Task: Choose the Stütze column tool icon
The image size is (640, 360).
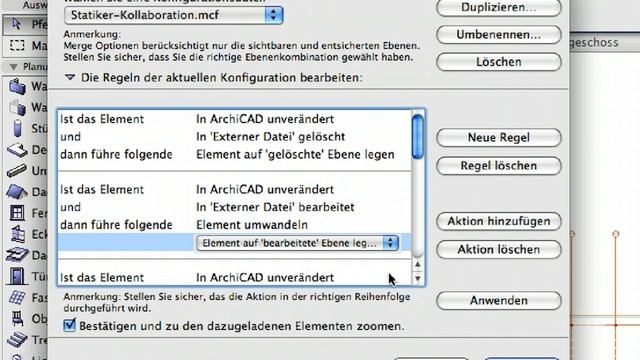Action: pos(17,129)
